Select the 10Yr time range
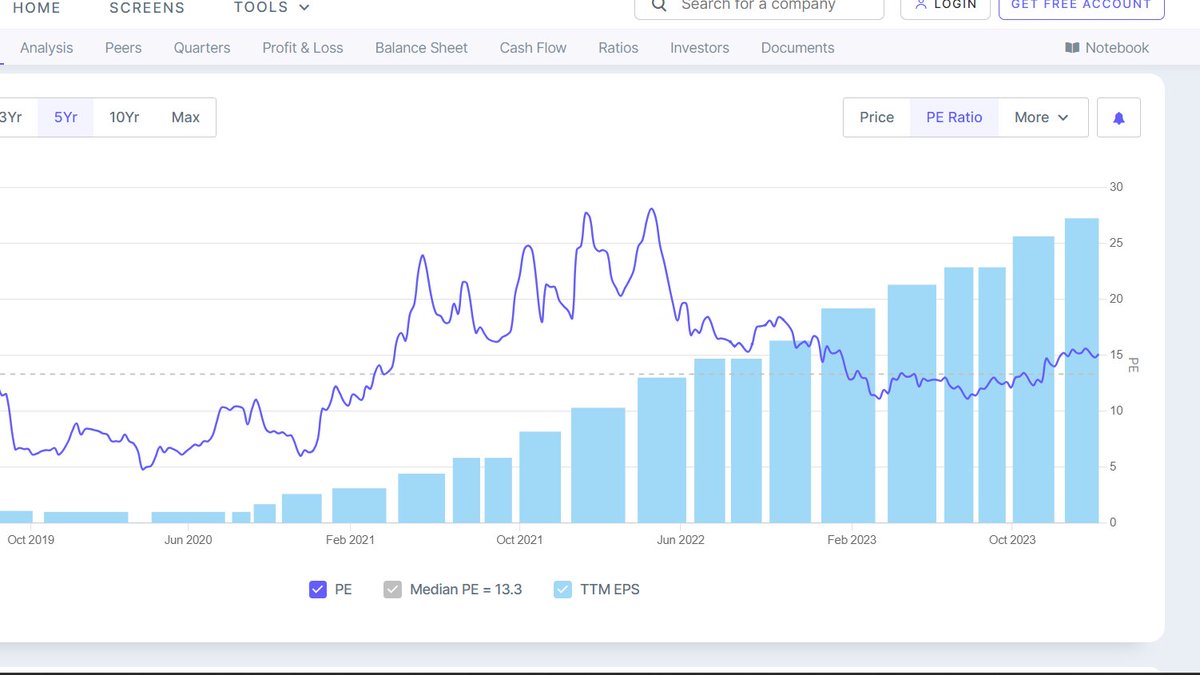This screenshot has height=675, width=1200. (x=124, y=117)
